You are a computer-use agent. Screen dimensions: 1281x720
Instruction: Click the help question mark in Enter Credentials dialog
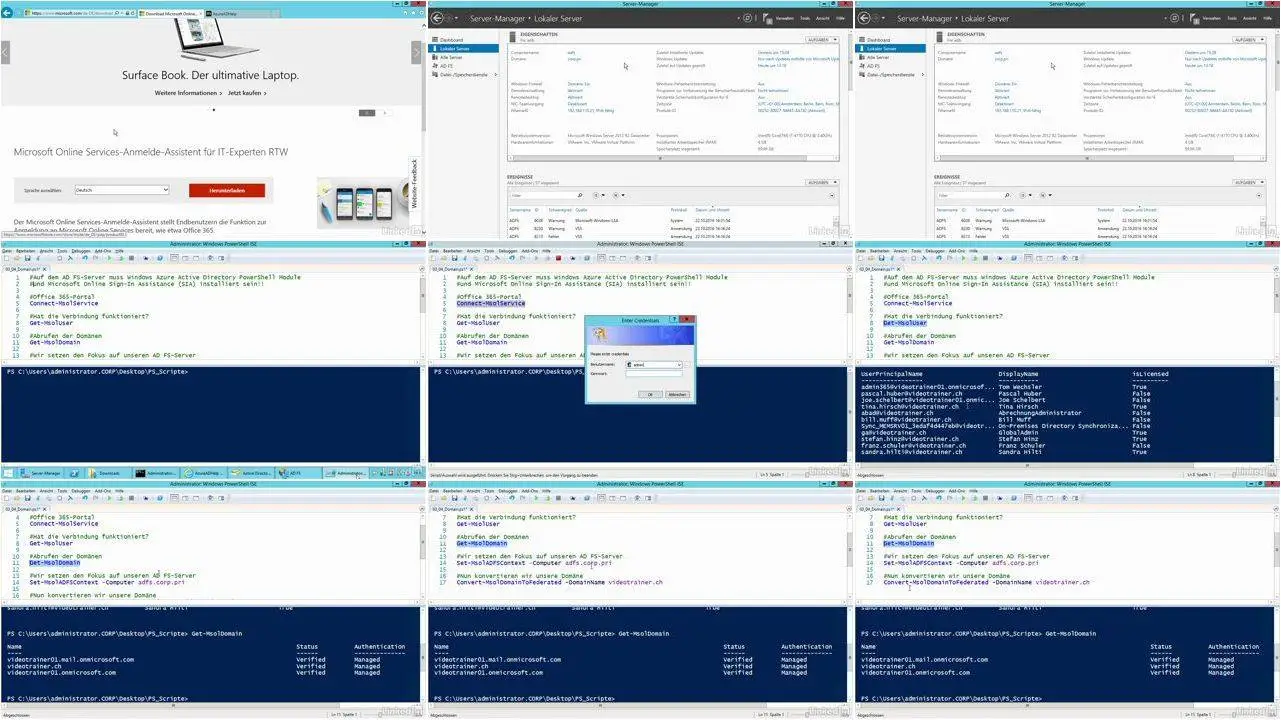(674, 319)
